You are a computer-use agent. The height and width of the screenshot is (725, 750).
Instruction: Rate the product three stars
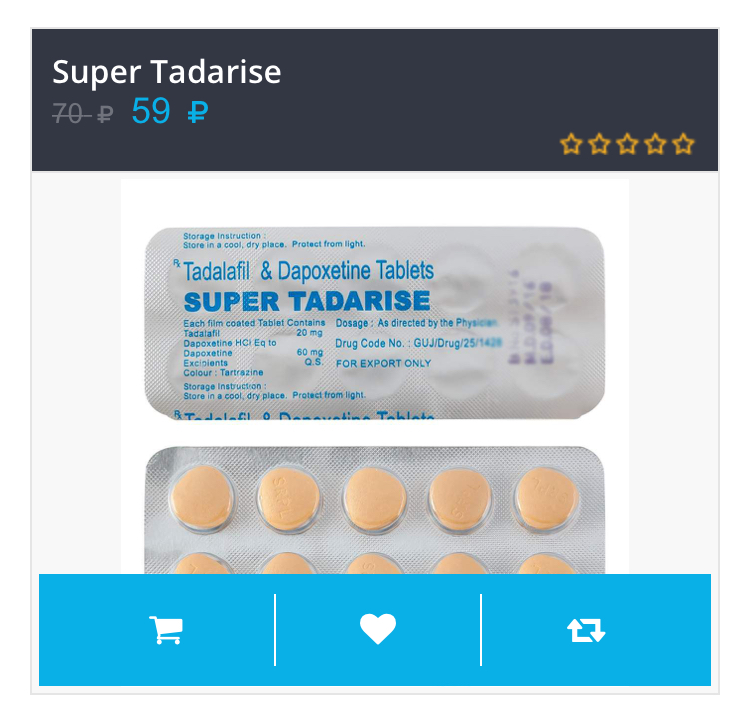pyautogui.click(x=627, y=144)
